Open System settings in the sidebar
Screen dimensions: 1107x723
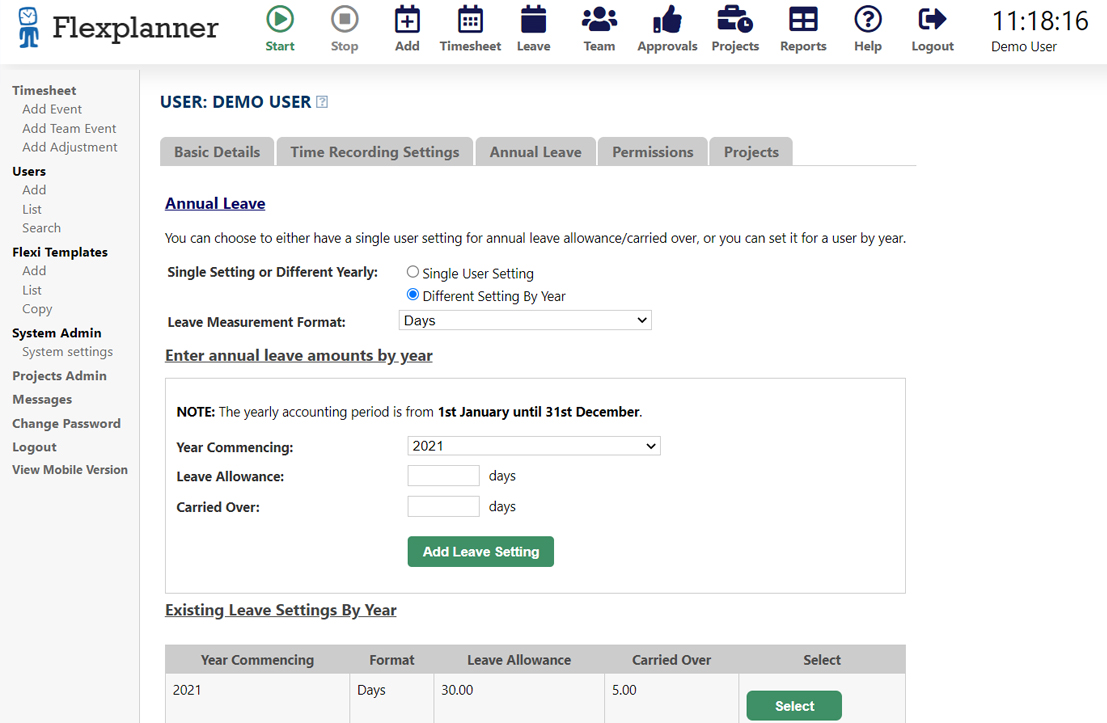[x=67, y=352]
